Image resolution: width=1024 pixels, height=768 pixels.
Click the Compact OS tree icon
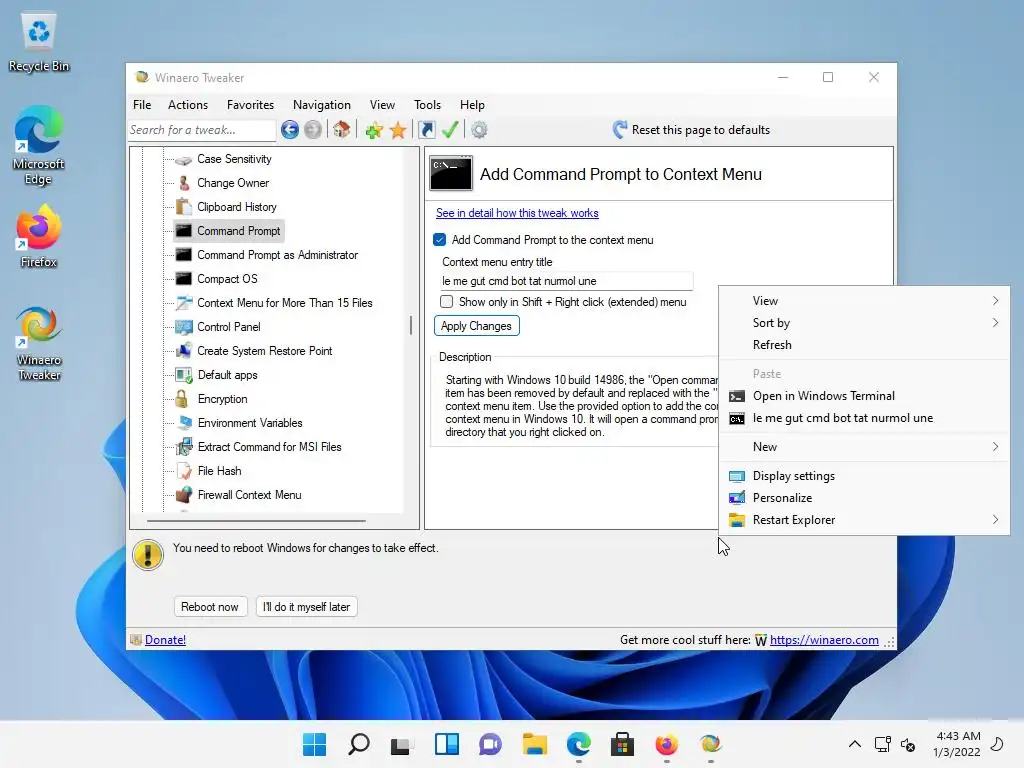(x=184, y=279)
